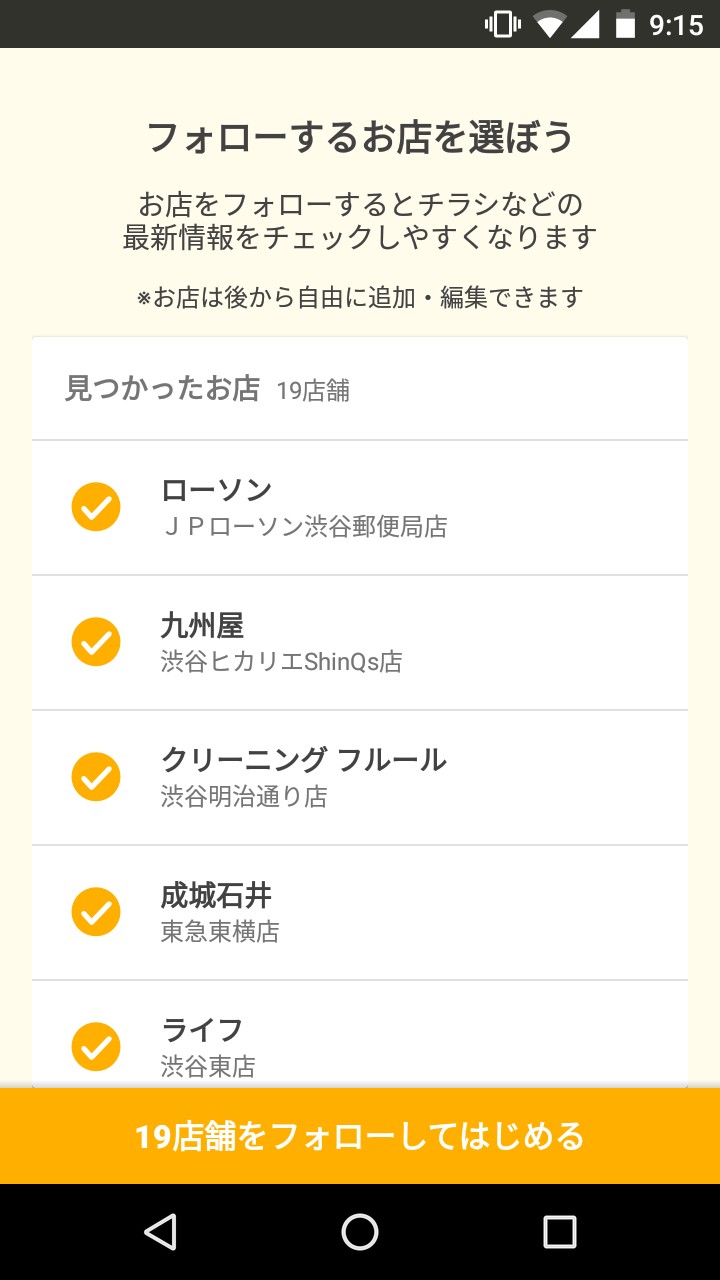Tap the Wi-Fi signal status icon
The height and width of the screenshot is (1280, 720).
pos(549,24)
